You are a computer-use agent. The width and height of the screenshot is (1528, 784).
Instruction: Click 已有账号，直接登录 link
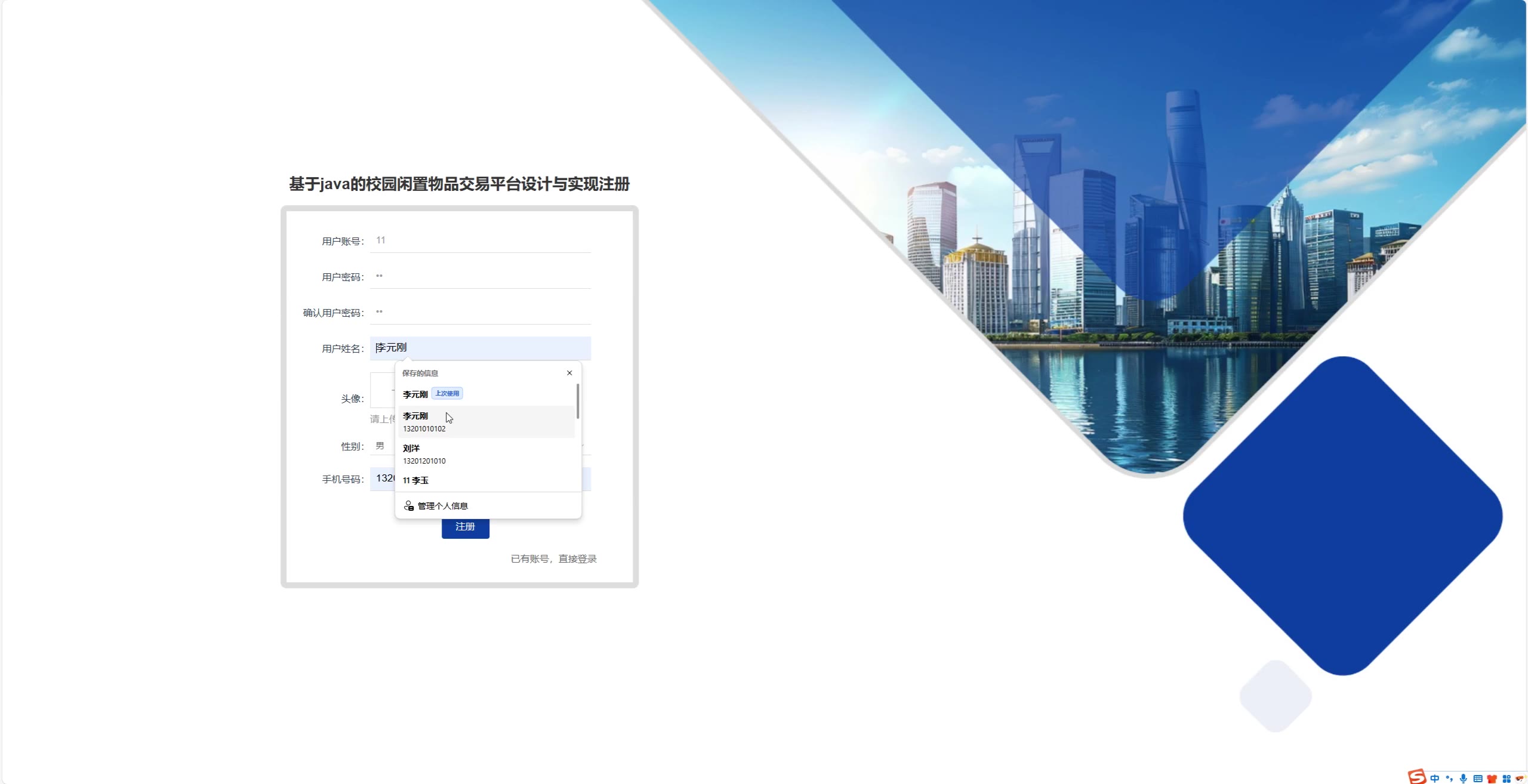click(x=553, y=559)
